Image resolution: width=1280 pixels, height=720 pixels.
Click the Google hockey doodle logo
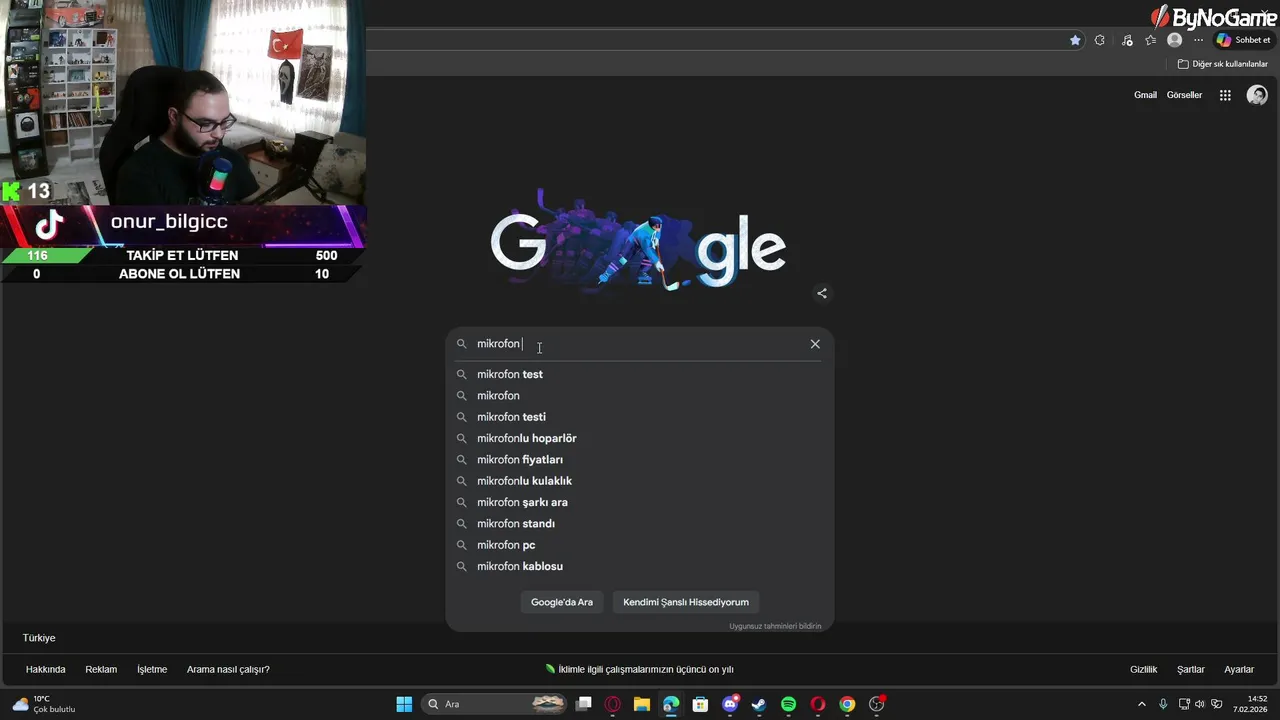click(638, 240)
